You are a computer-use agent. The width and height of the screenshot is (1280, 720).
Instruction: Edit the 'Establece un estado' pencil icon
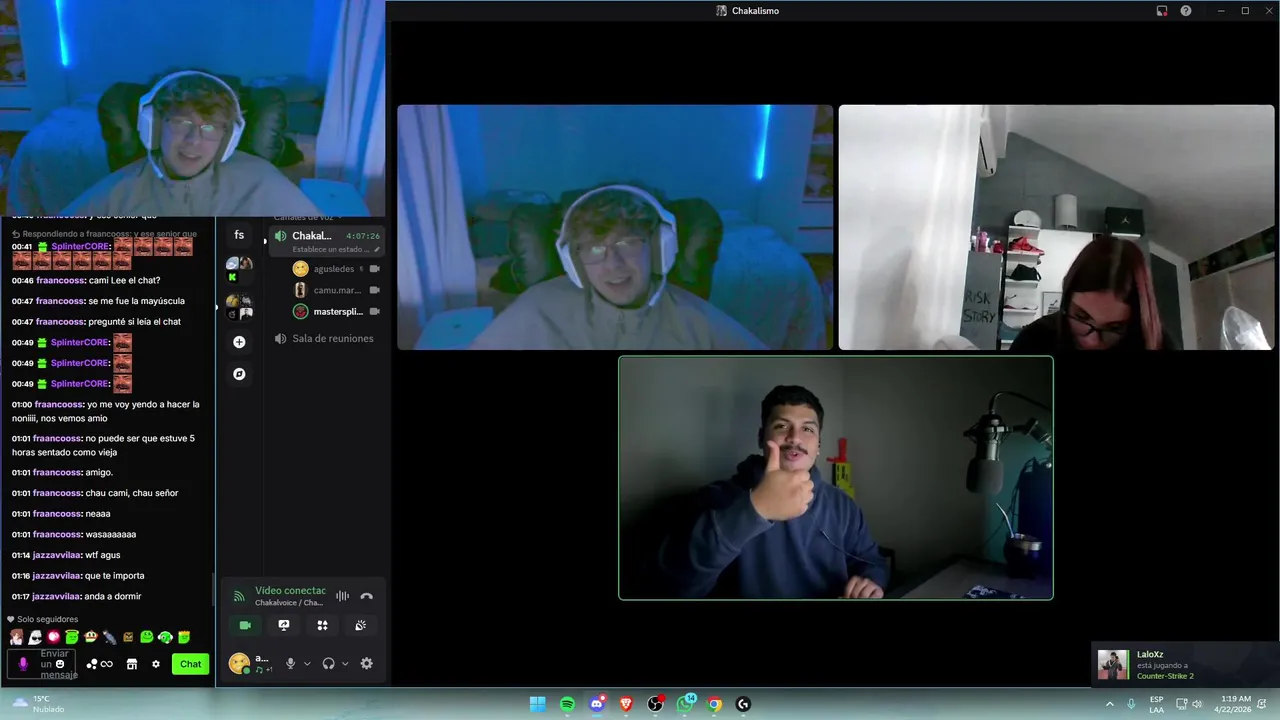click(x=377, y=250)
